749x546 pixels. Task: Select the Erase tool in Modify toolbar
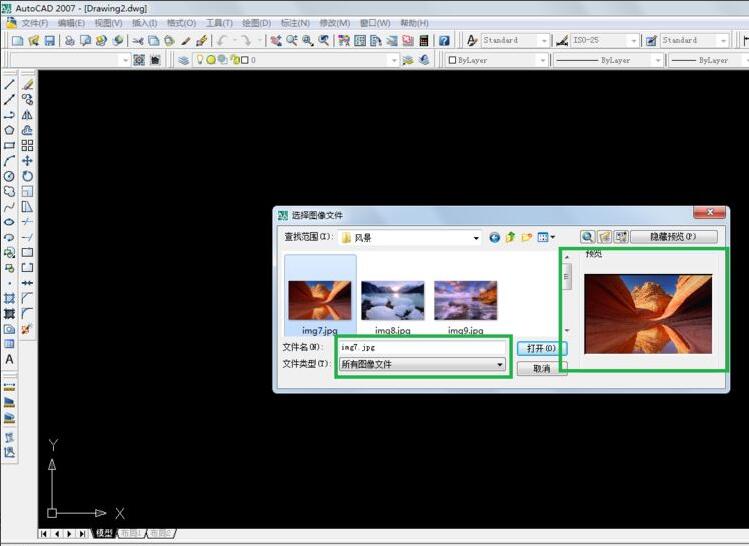click(x=28, y=85)
